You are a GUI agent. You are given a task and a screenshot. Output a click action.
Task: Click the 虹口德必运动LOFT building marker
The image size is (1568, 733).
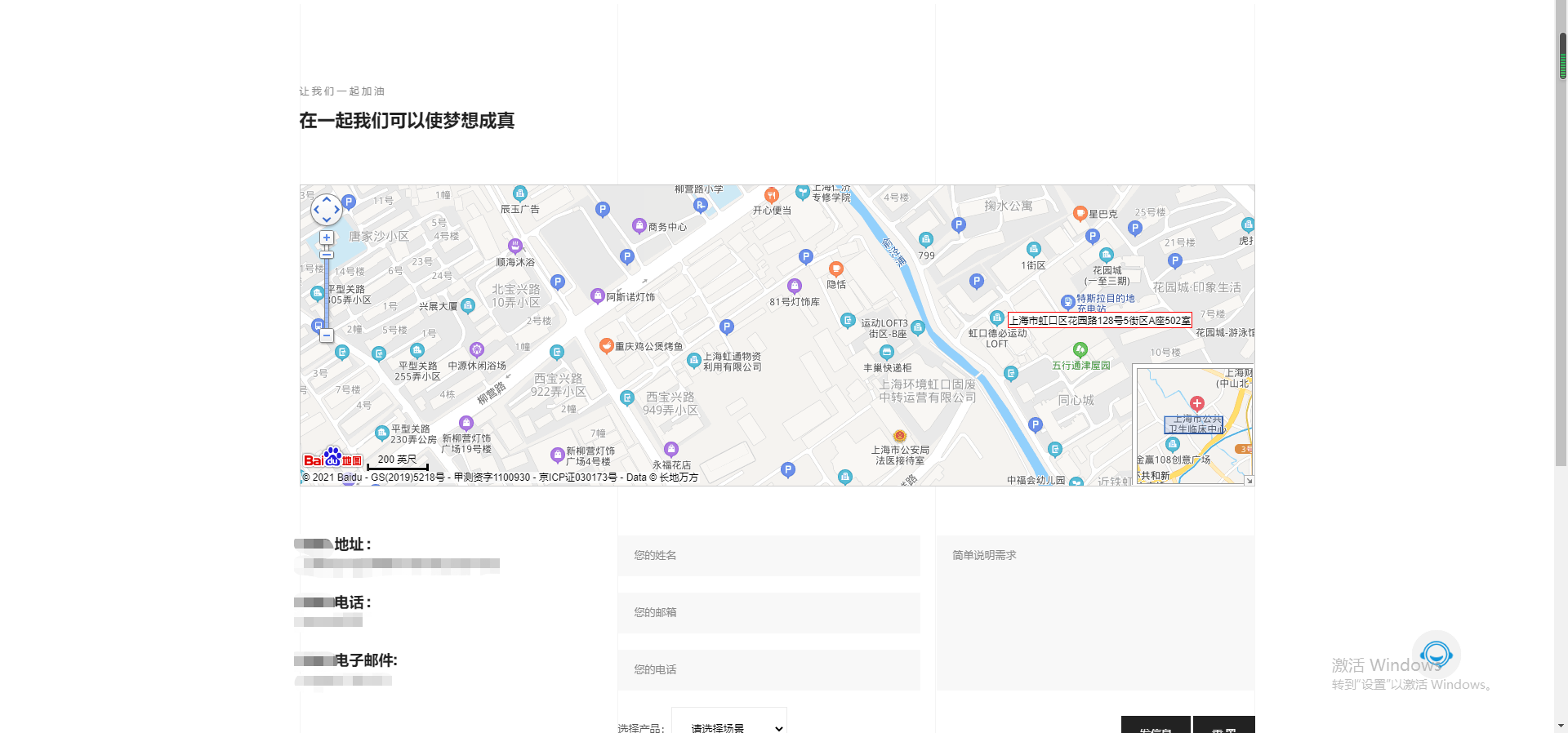click(996, 318)
